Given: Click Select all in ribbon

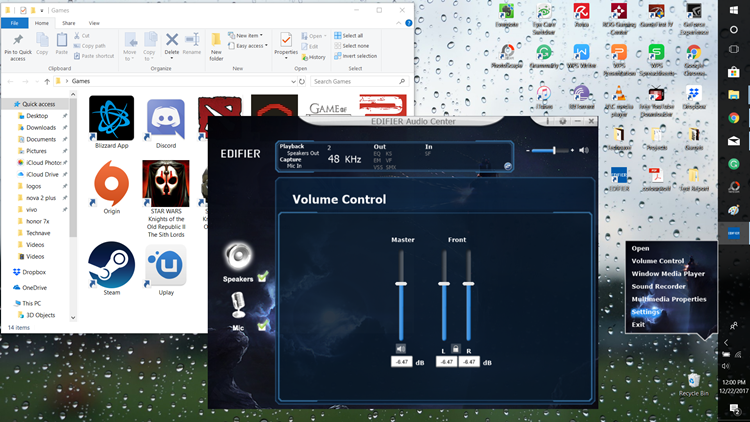Looking at the screenshot, I should pyautogui.click(x=348, y=35).
